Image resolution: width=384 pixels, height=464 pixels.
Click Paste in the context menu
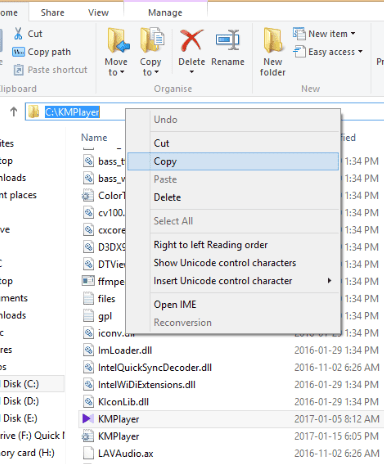233,179
